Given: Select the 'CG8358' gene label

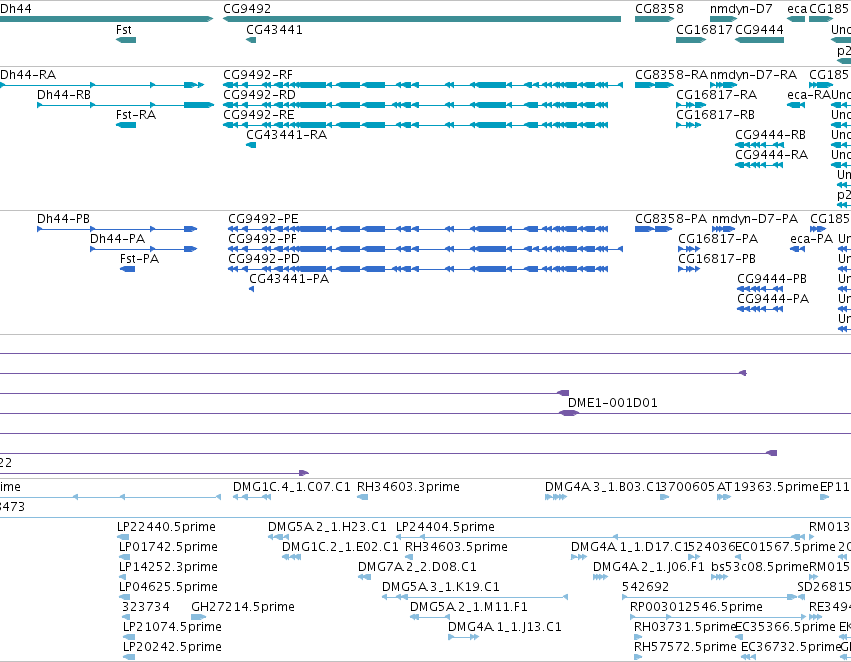Looking at the screenshot, I should pos(659,9).
